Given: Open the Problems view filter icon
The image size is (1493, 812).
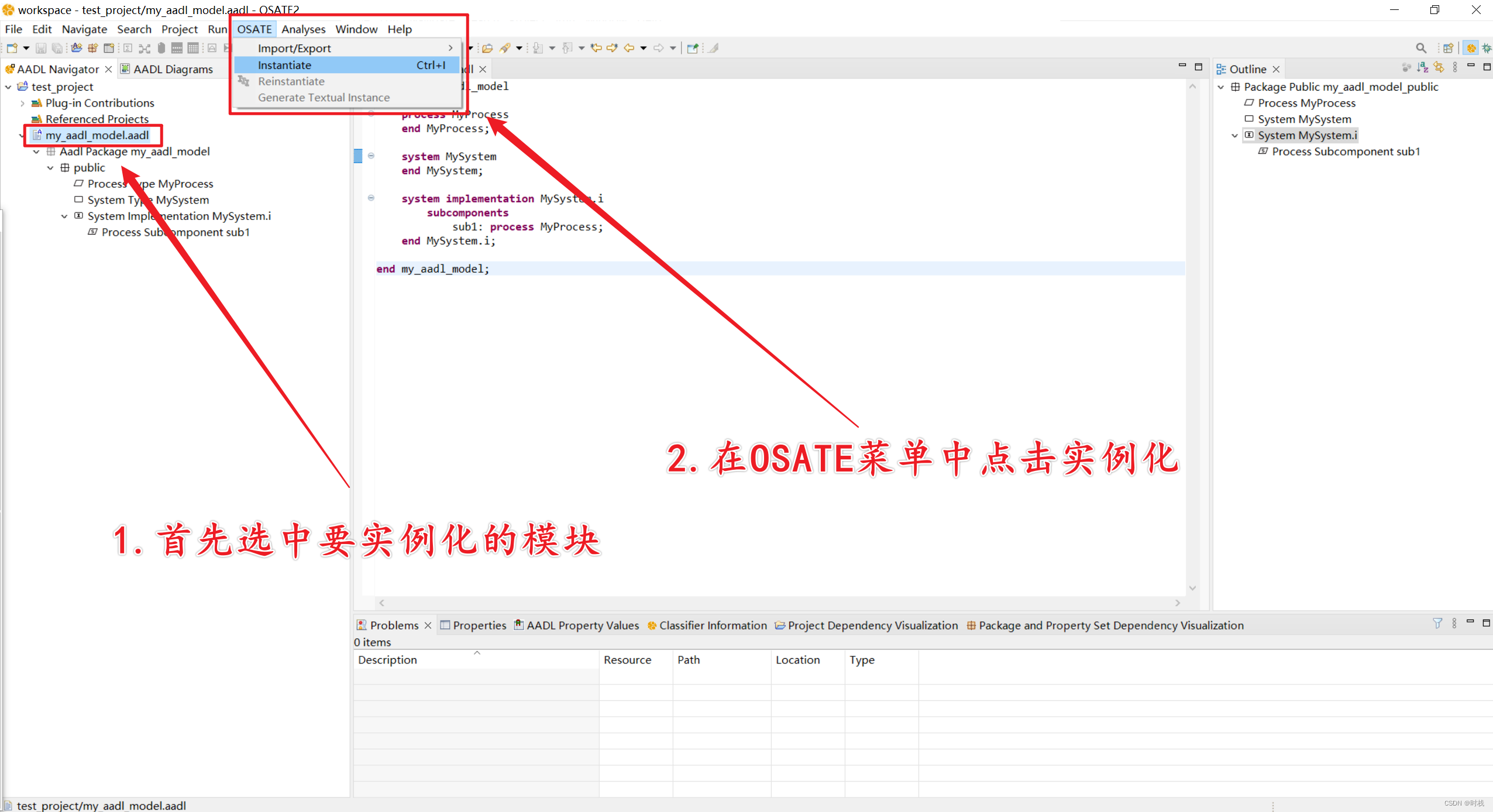Looking at the screenshot, I should pyautogui.click(x=1437, y=624).
